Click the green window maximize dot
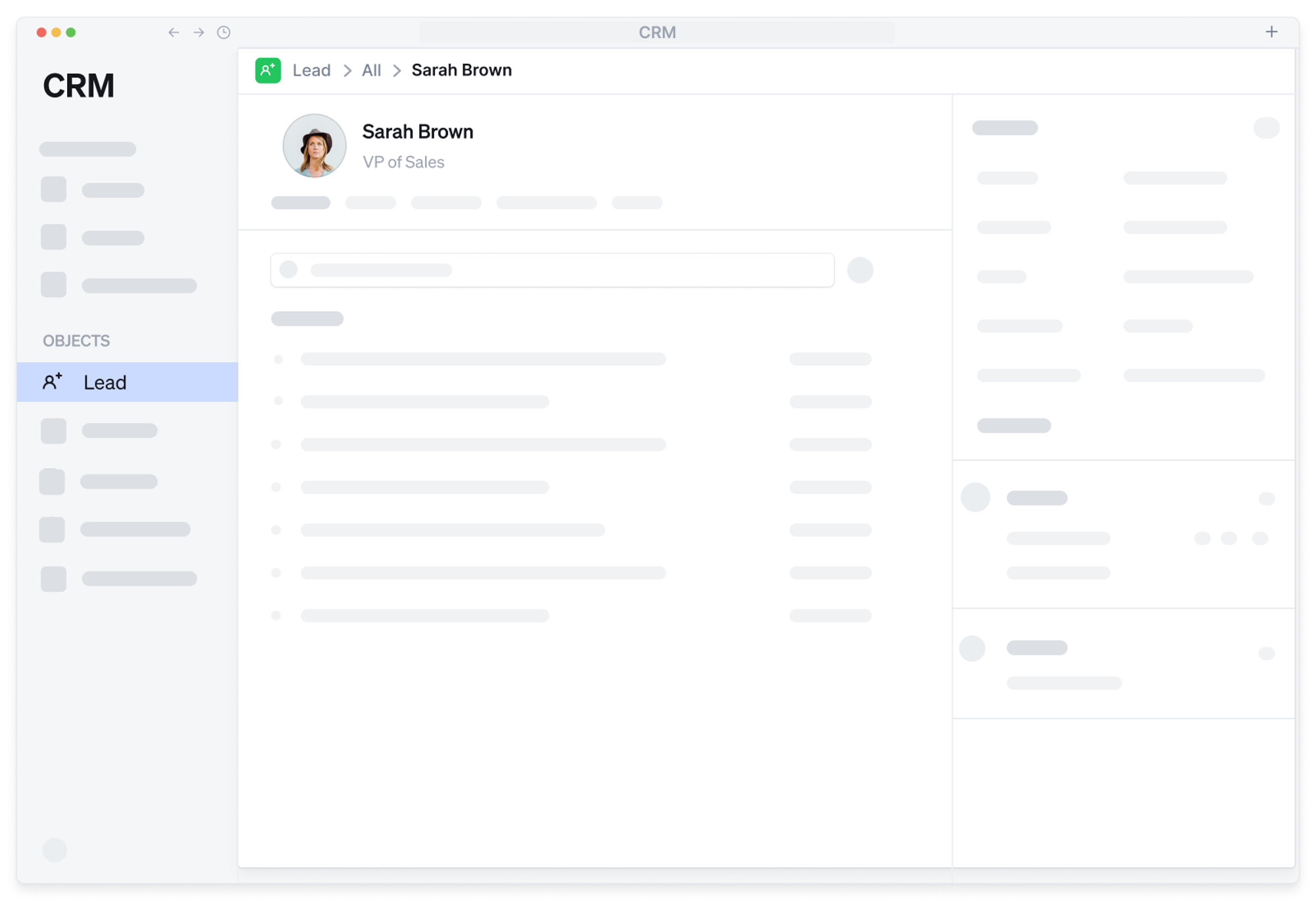The height and width of the screenshot is (900, 1316). click(71, 32)
